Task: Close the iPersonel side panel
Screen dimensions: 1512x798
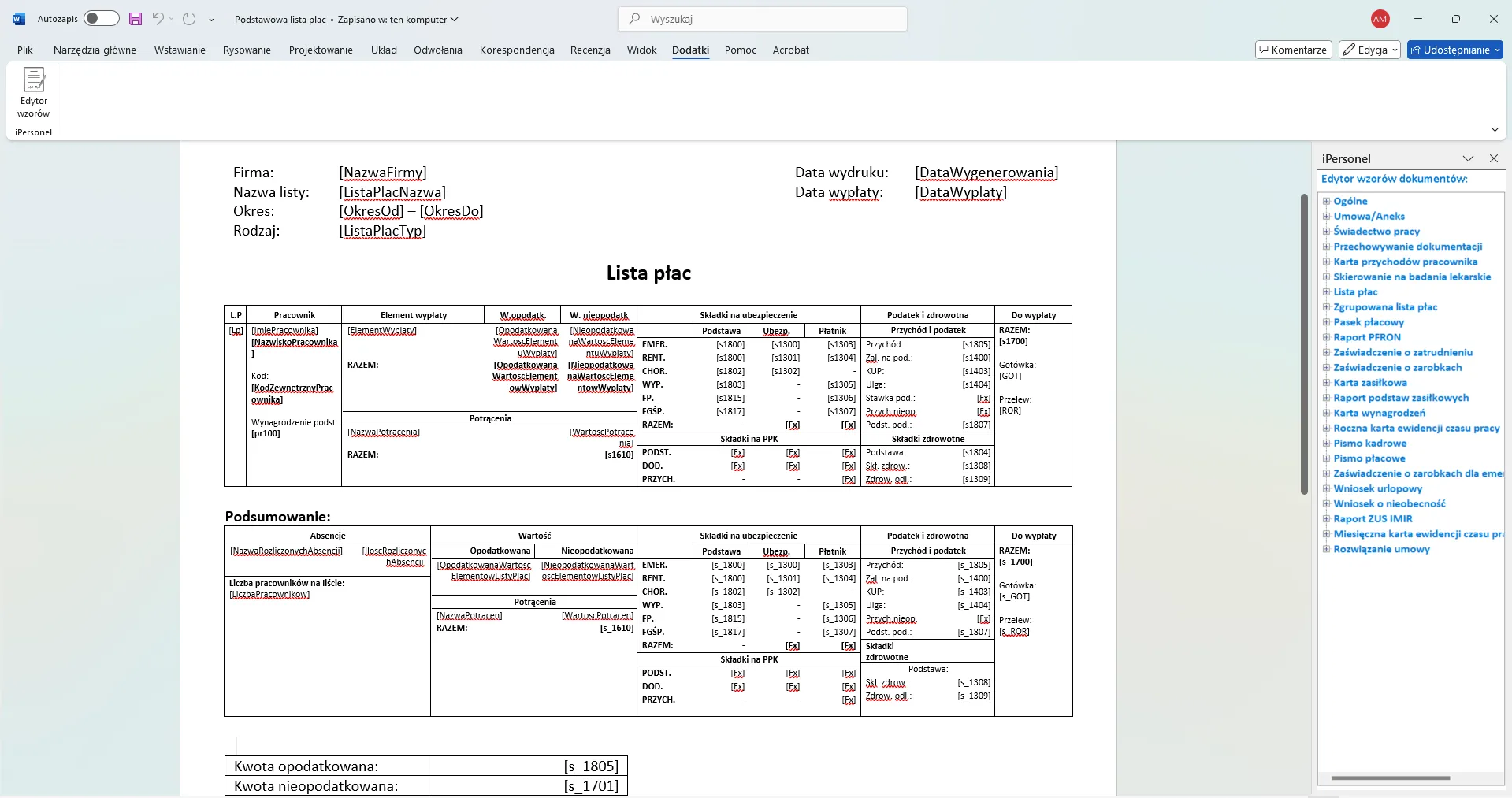Action: click(1493, 158)
